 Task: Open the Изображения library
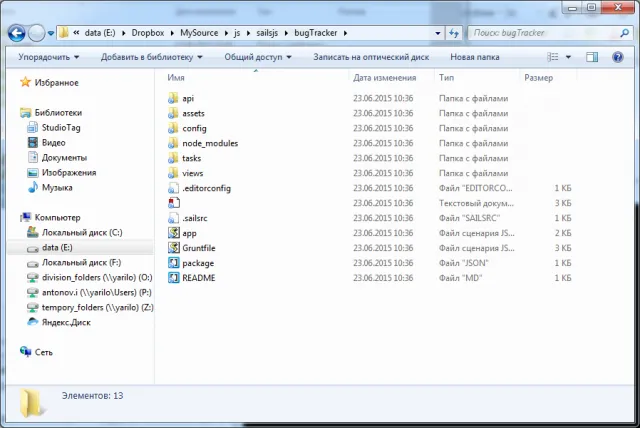(x=69, y=173)
